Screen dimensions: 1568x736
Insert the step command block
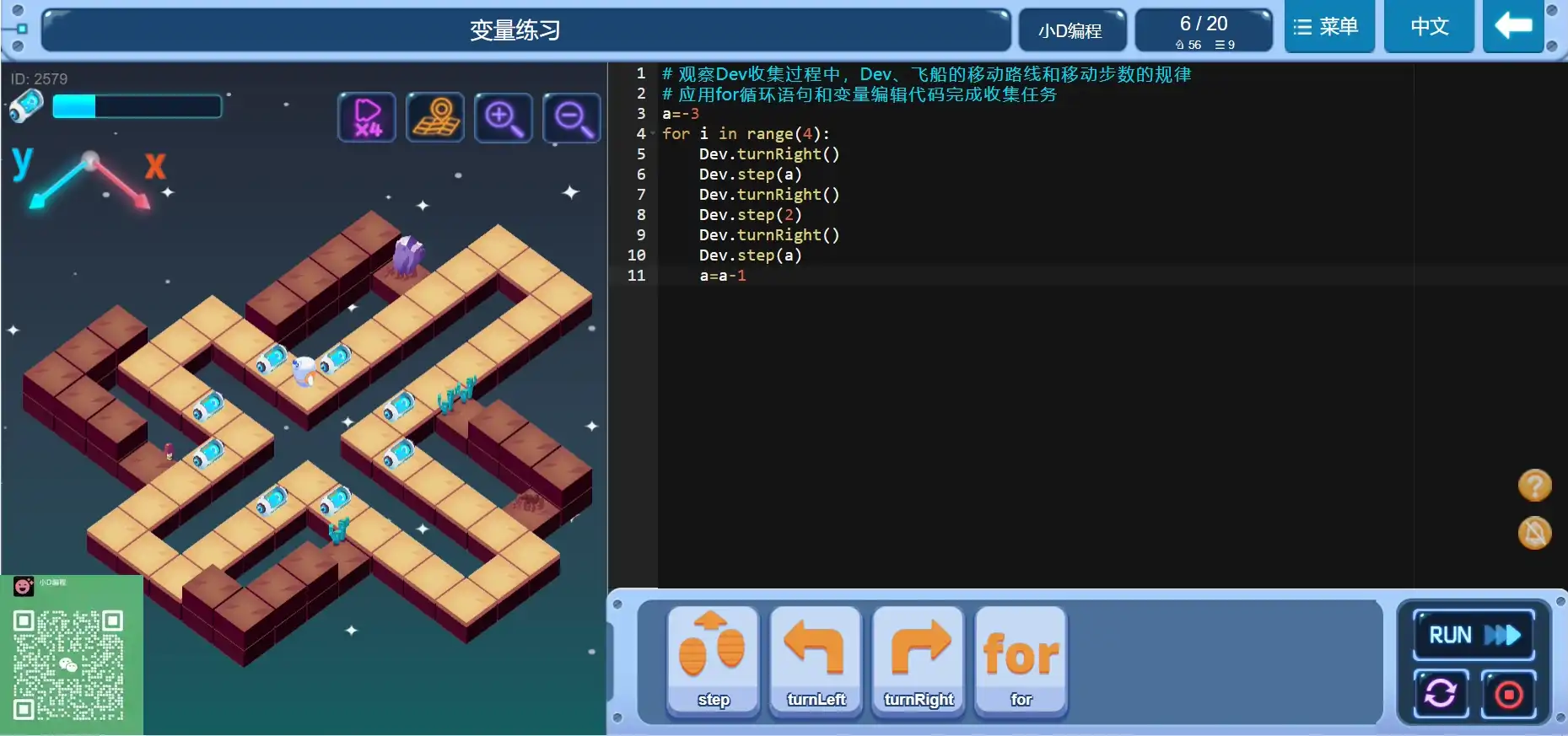point(713,661)
